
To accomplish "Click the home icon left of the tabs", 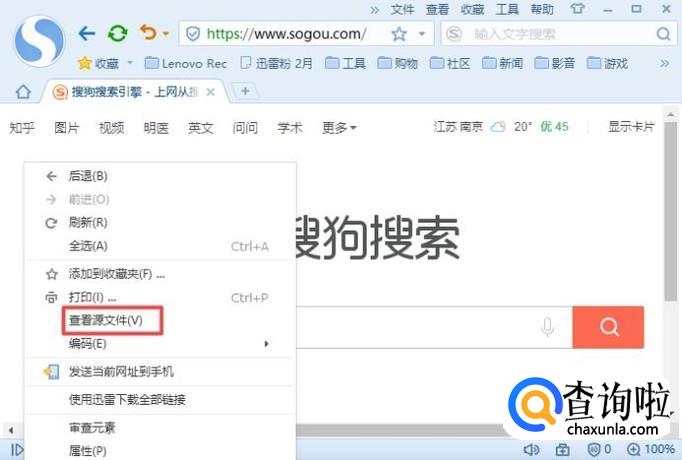I will point(23,92).
